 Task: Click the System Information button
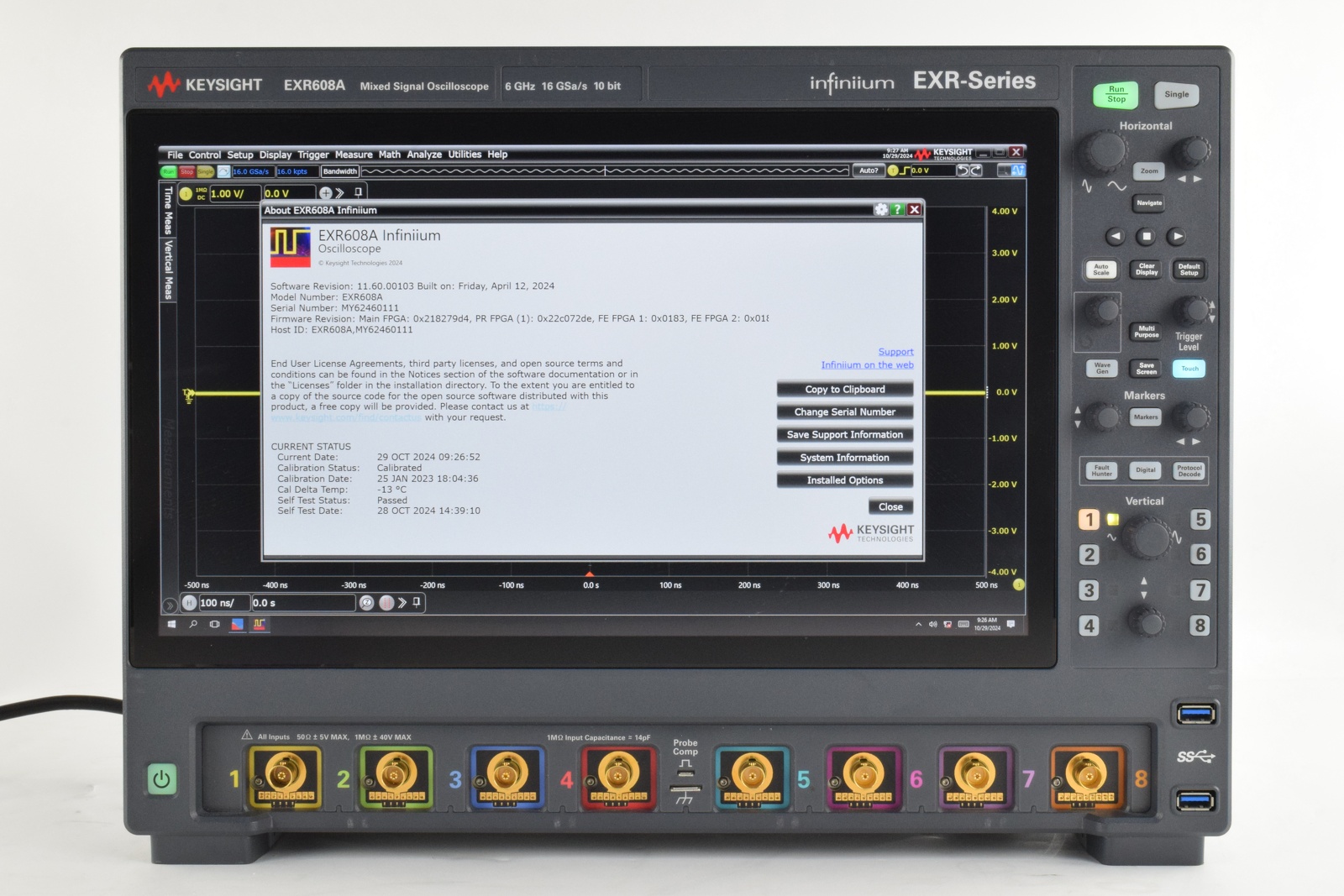click(x=845, y=458)
